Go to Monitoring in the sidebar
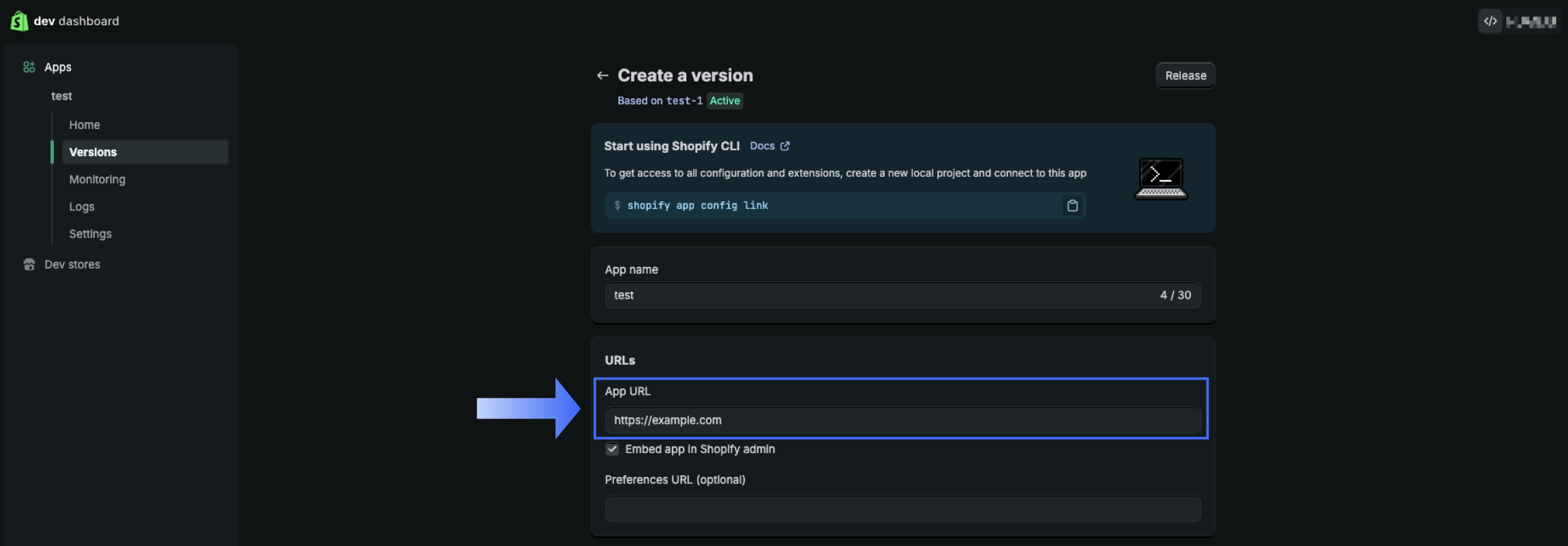 pos(97,179)
